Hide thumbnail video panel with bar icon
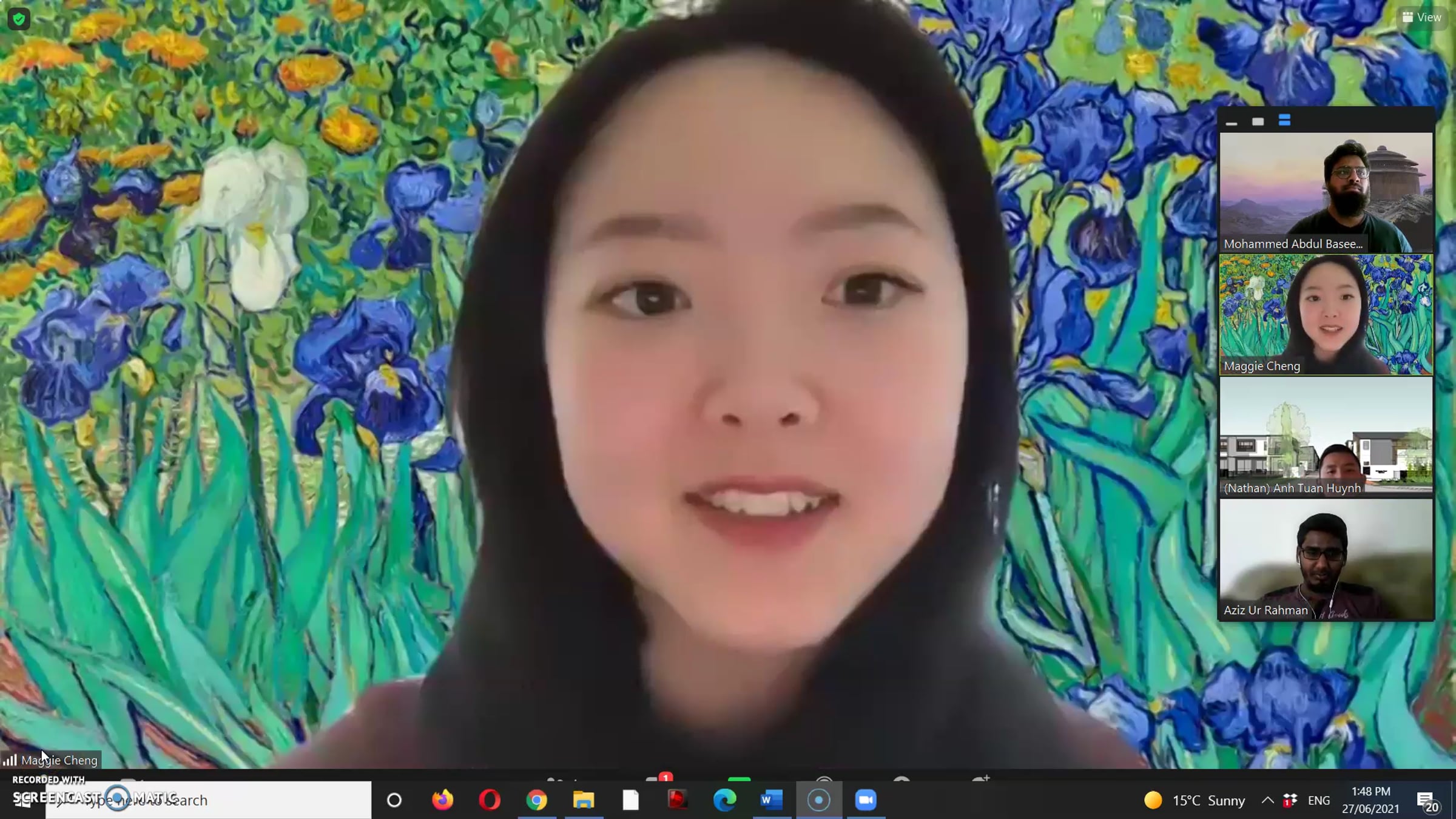Viewport: 1456px width, 819px height. click(1231, 122)
